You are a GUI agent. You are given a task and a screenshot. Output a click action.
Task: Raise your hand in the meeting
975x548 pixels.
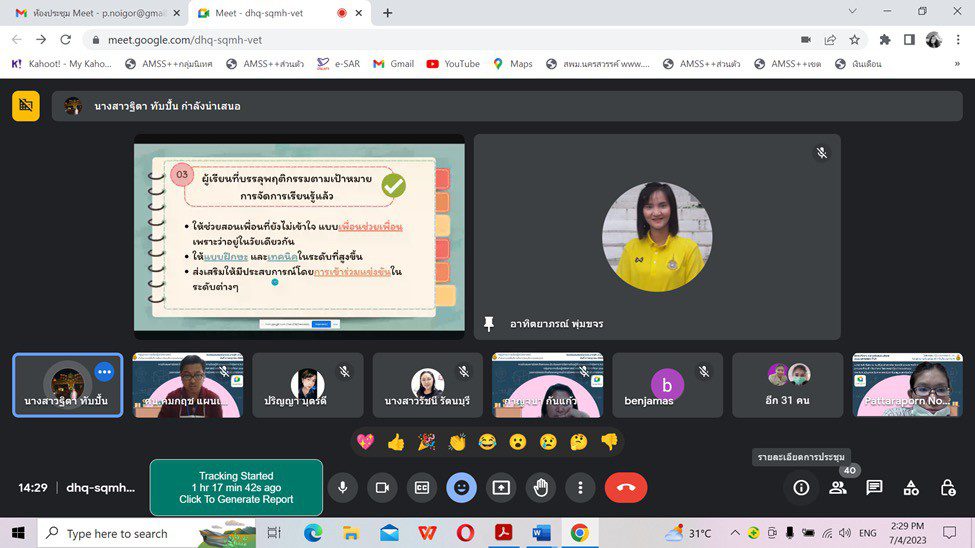(541, 488)
